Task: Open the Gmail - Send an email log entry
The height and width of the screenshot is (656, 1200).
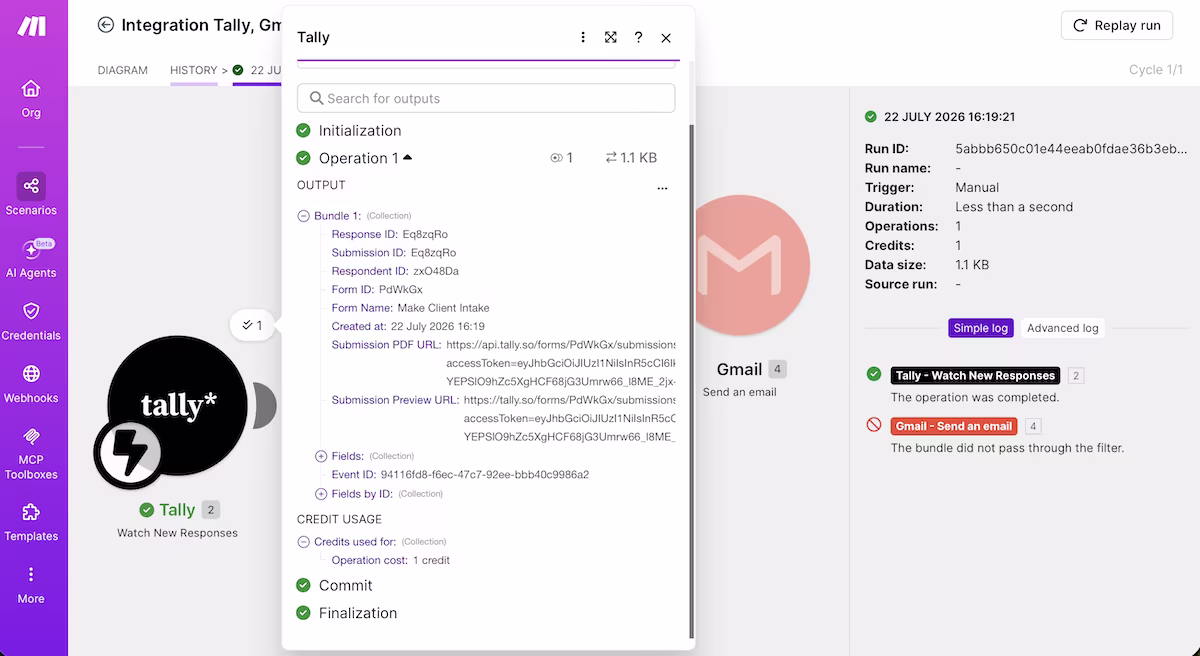Action: (x=954, y=426)
